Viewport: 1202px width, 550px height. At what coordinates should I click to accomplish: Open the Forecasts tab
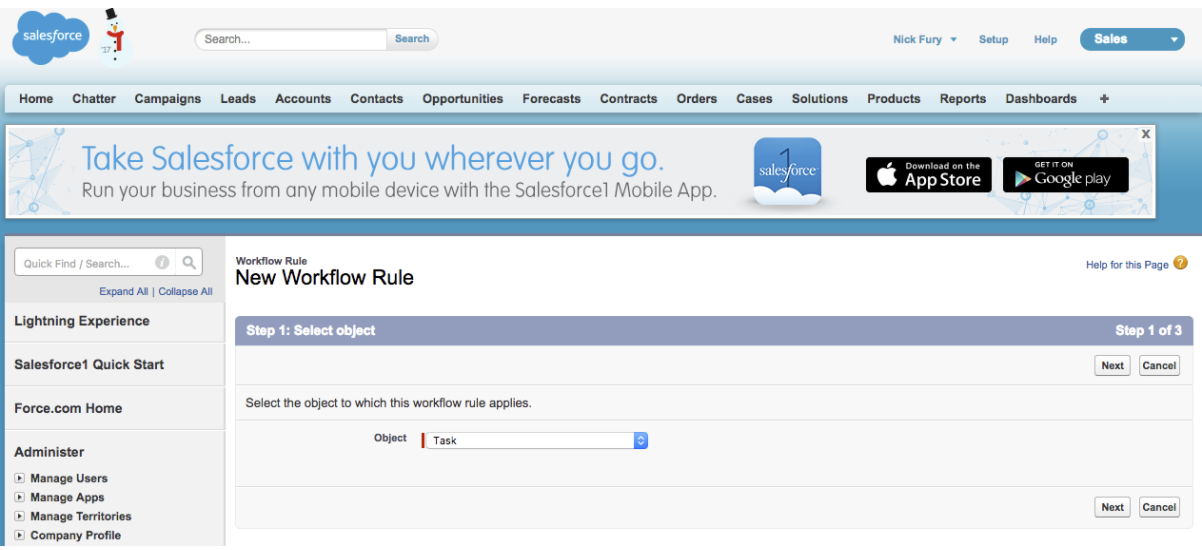coord(552,99)
